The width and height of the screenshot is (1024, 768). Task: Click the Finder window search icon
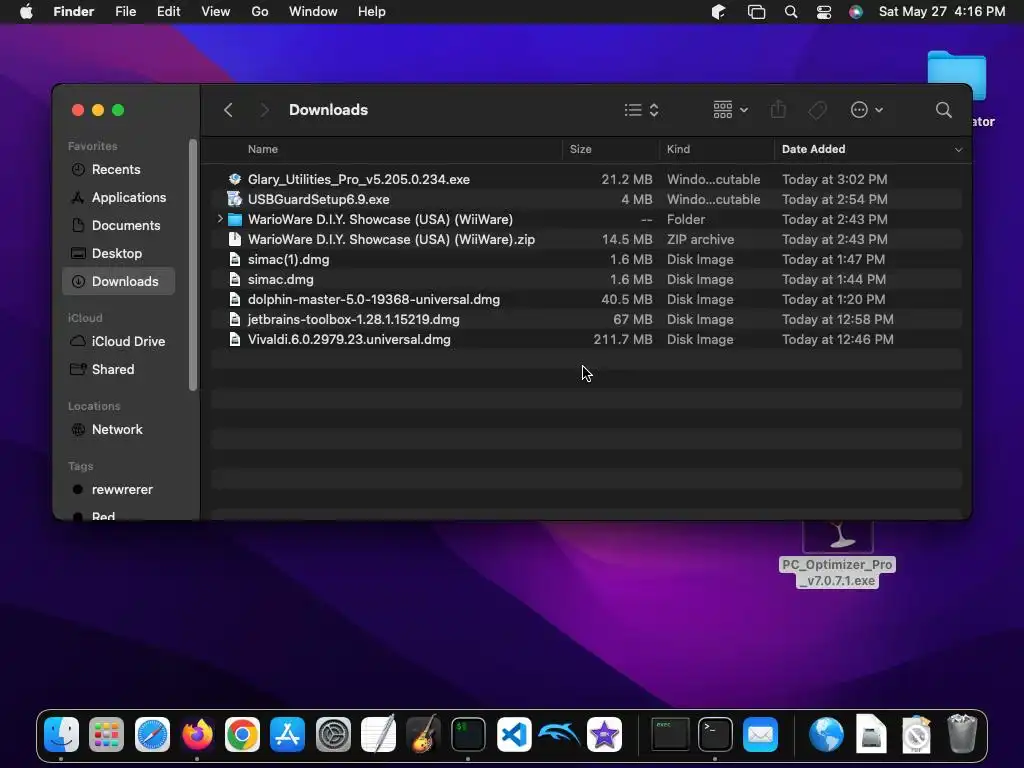coord(943,110)
